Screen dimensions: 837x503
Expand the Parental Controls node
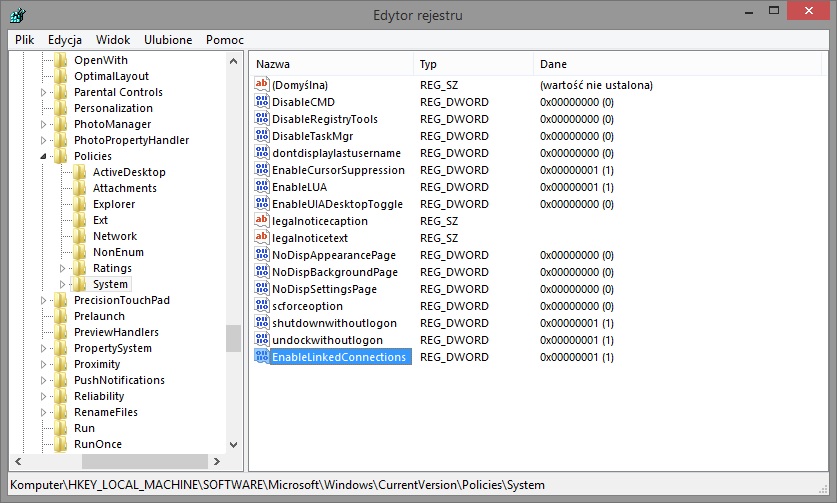click(x=43, y=92)
